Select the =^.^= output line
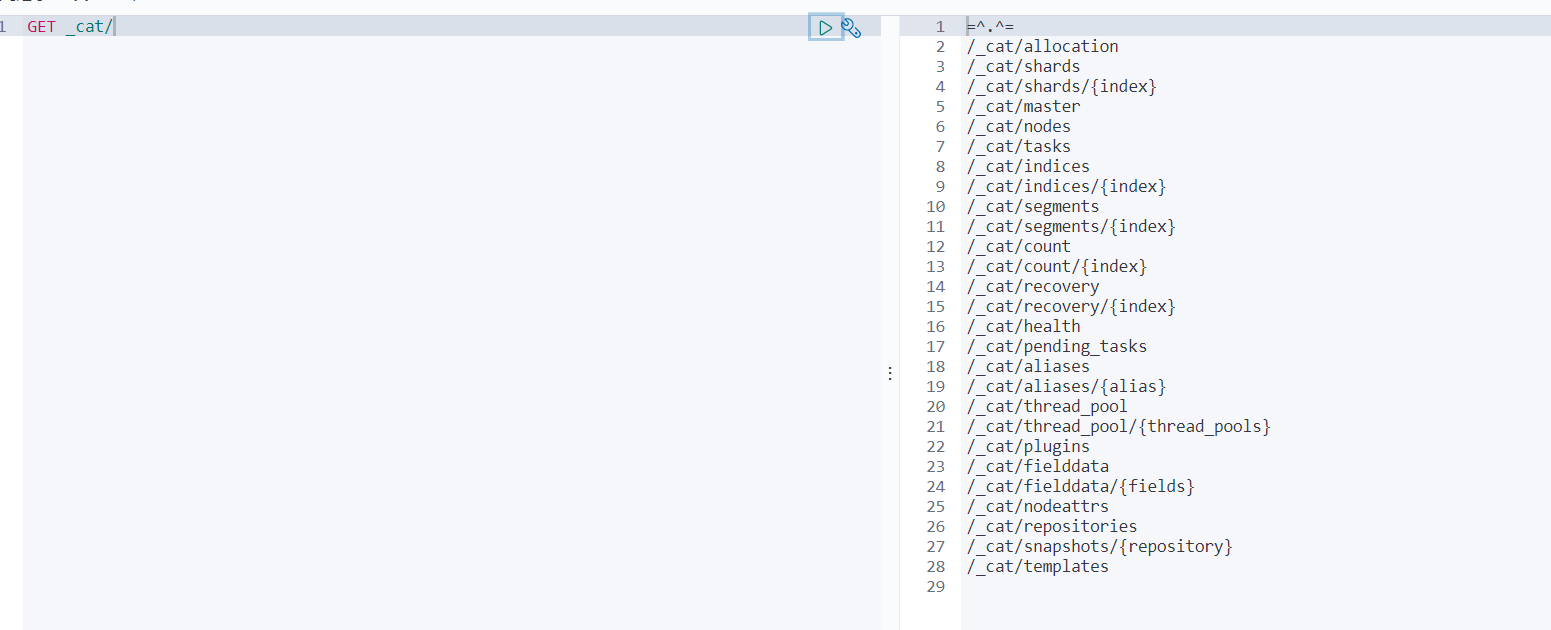The width and height of the screenshot is (1551, 630). point(990,27)
